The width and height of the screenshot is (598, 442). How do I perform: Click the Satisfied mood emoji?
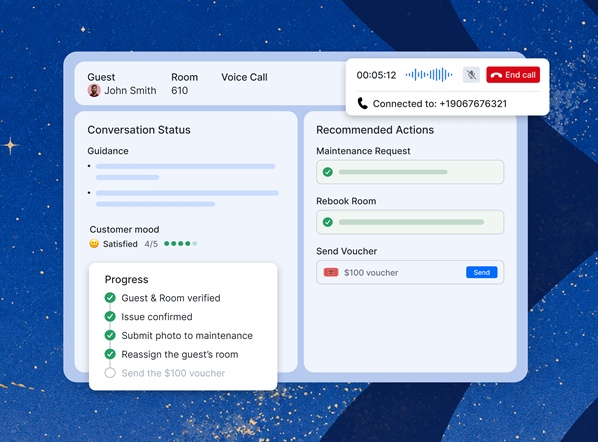tap(94, 243)
